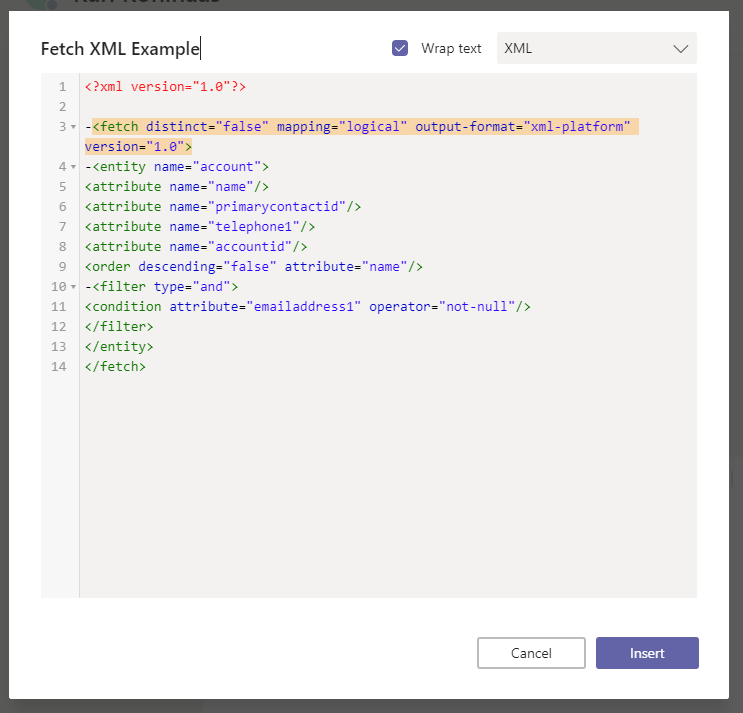
Task: Click the highlighted fetch distinct tag line
Action: (362, 127)
